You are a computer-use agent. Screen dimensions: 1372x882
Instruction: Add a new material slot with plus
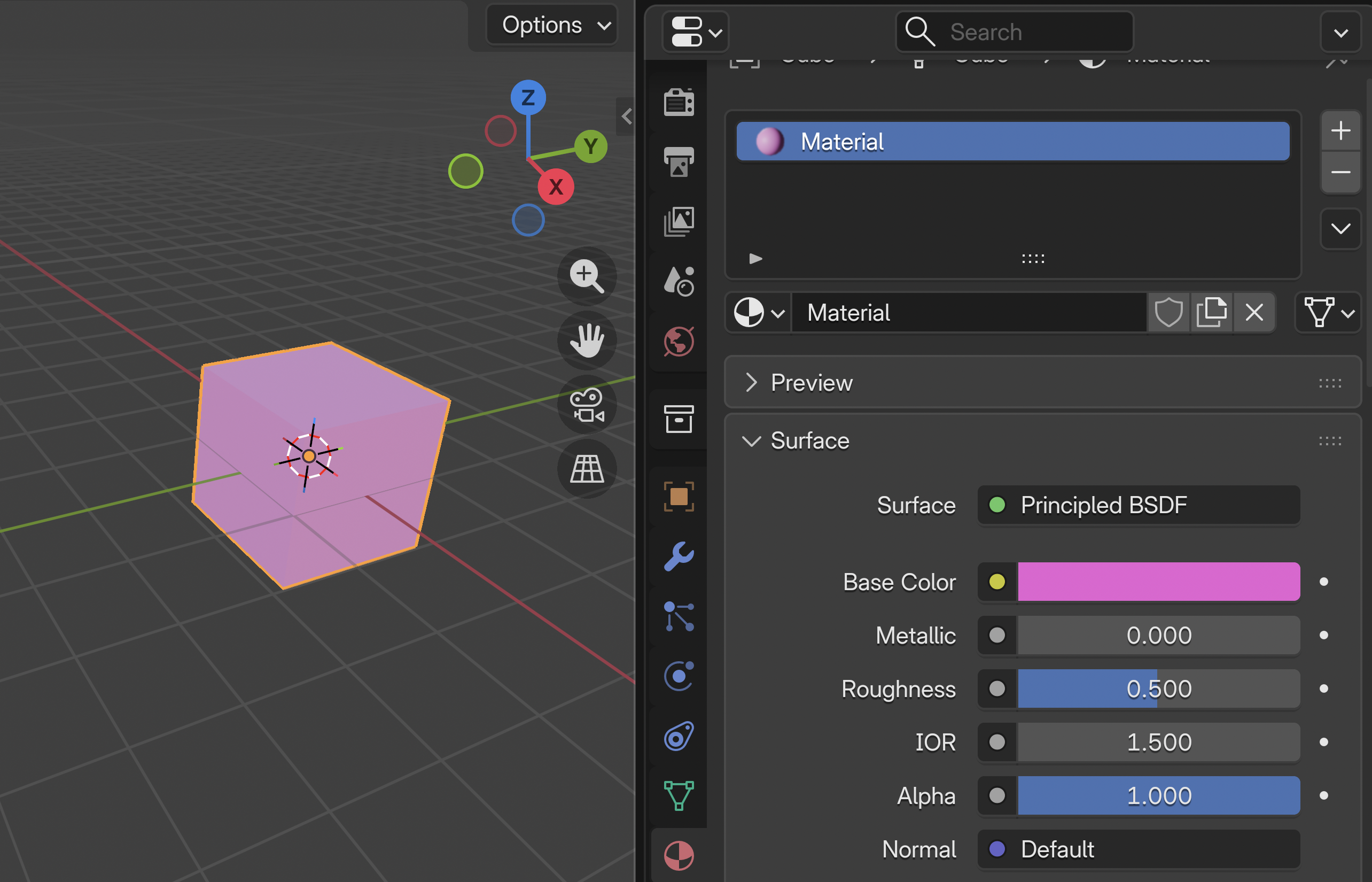[x=1340, y=130]
